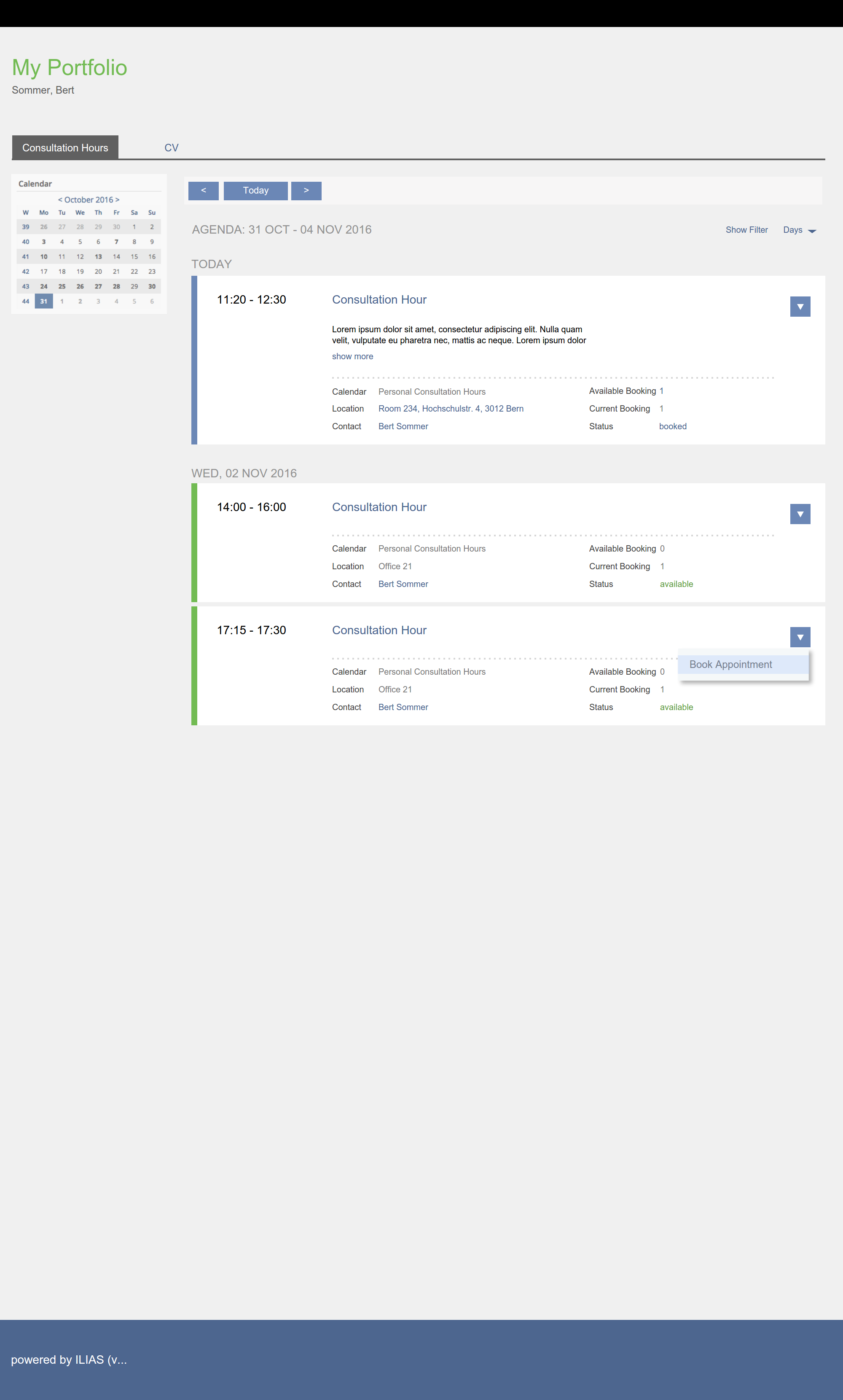Open actions dropdown for 11:20 - 12:30 slot
843x1400 pixels.
799,307
